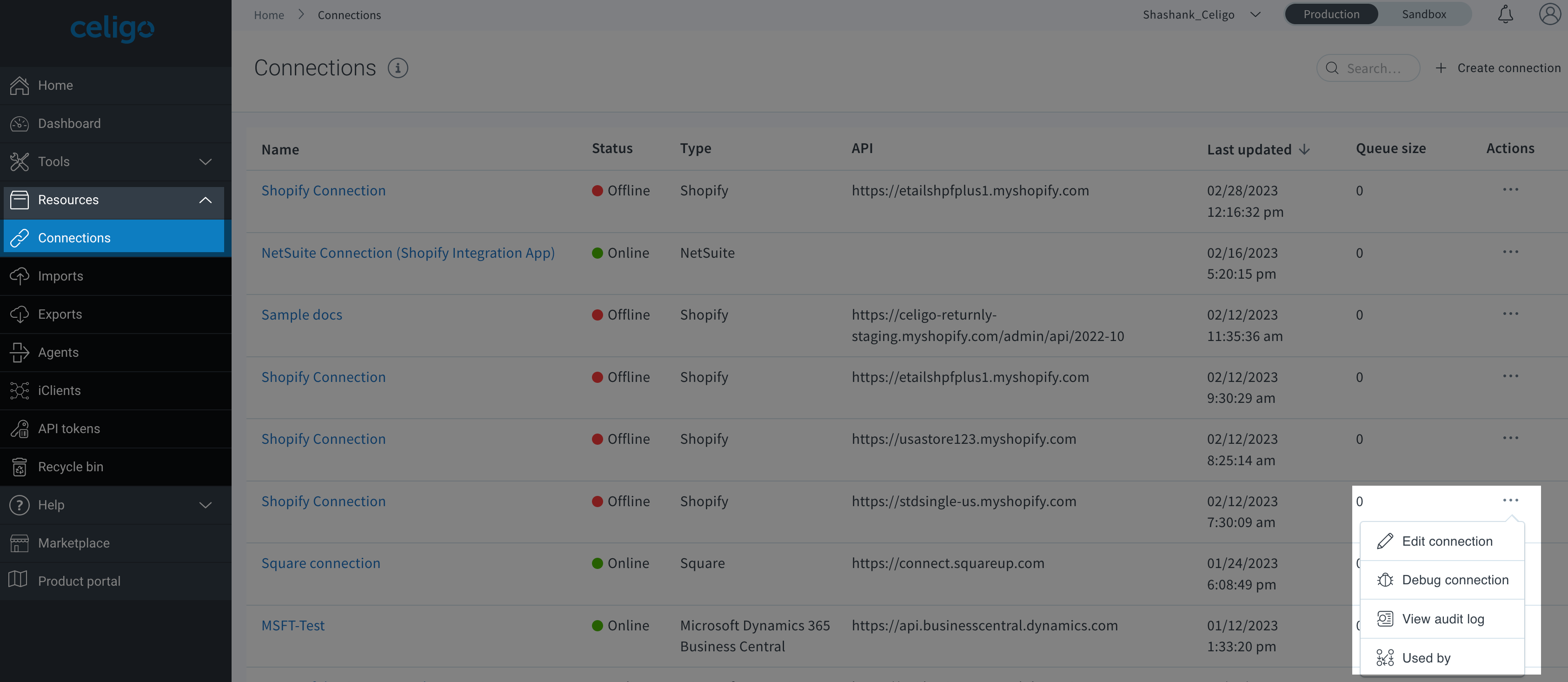Switch environment to Production
Image resolution: width=1568 pixels, height=682 pixels.
pos(1331,14)
